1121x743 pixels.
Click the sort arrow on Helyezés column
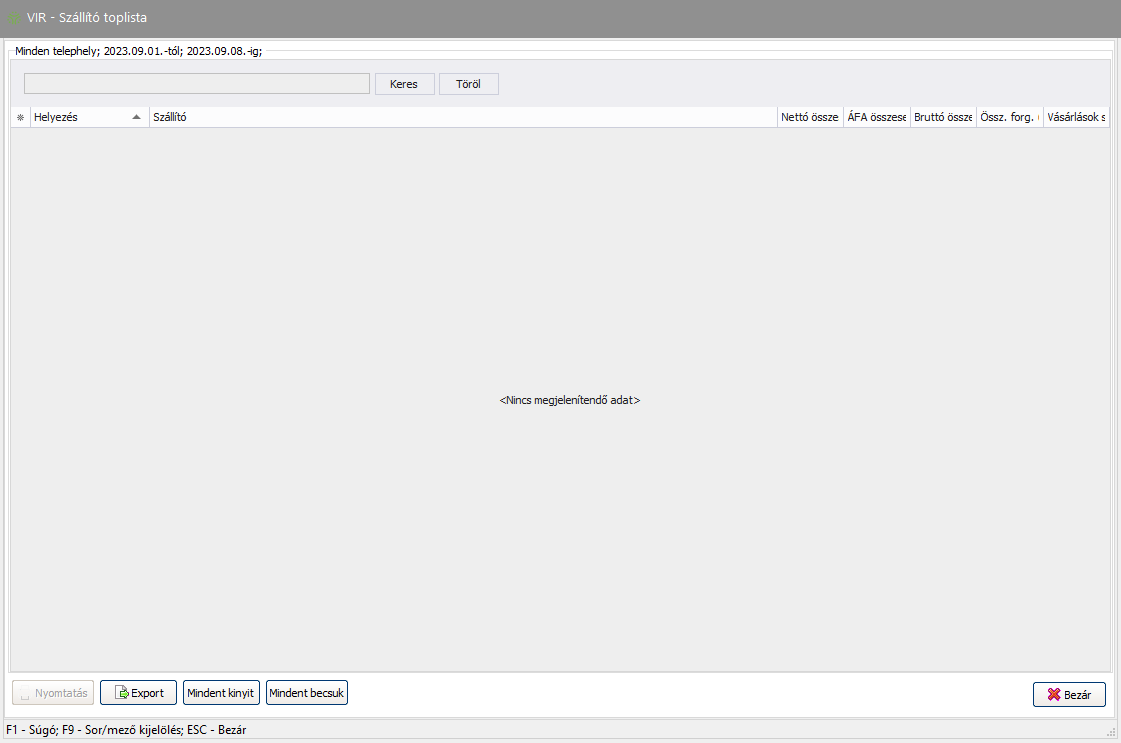coord(136,117)
